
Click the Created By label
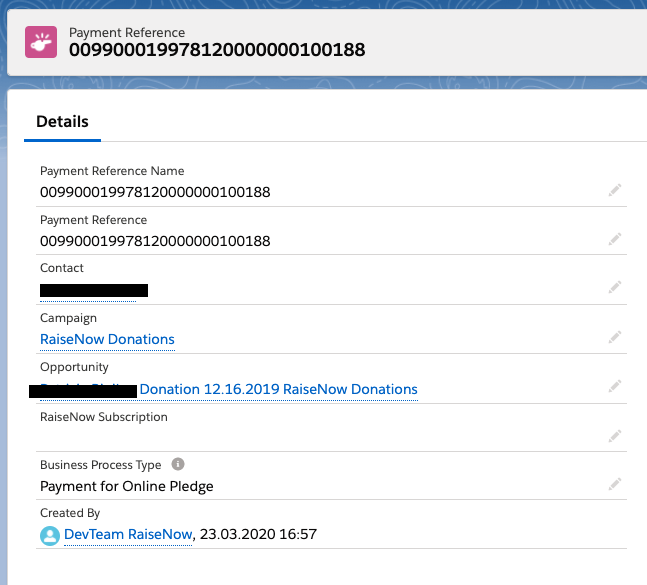(70, 513)
